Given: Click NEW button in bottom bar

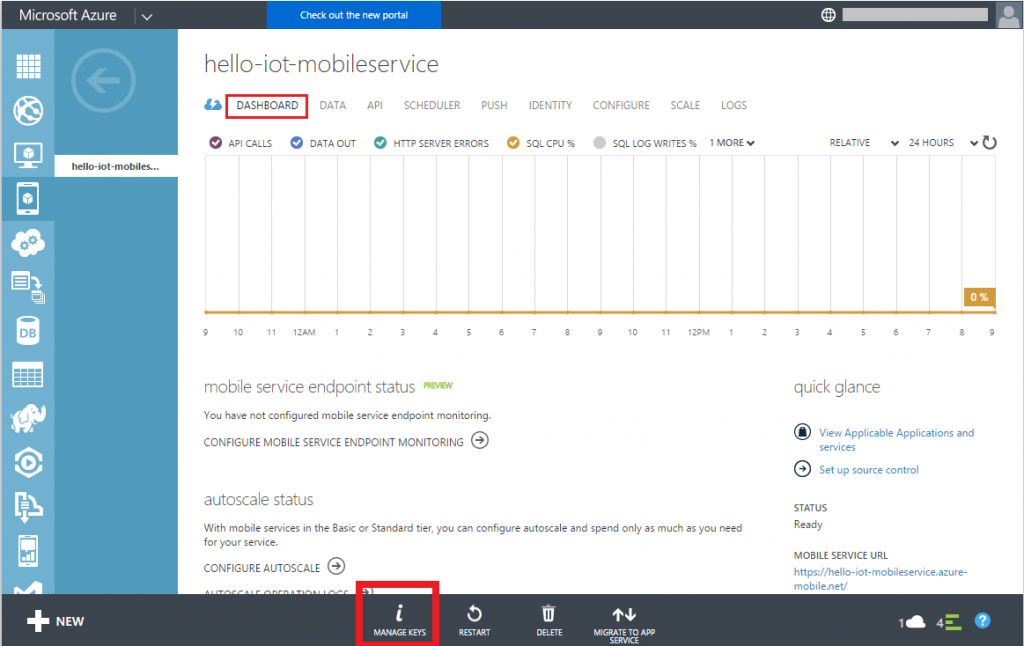Looking at the screenshot, I should (56, 621).
